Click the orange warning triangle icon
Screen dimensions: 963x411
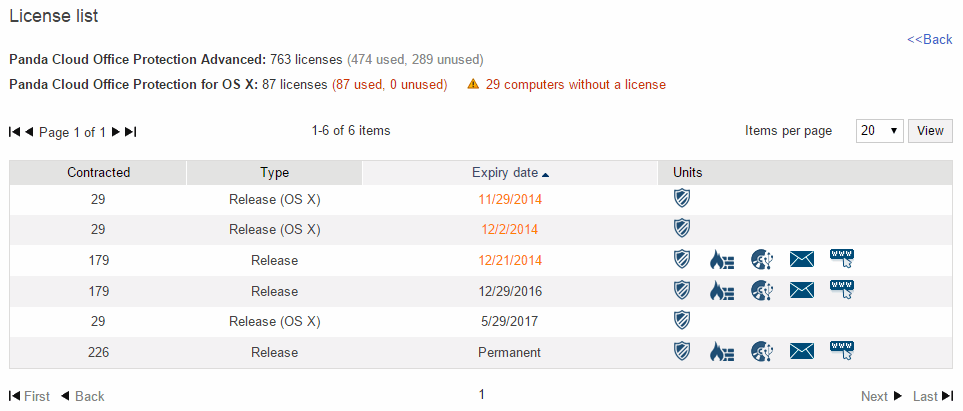(x=473, y=85)
